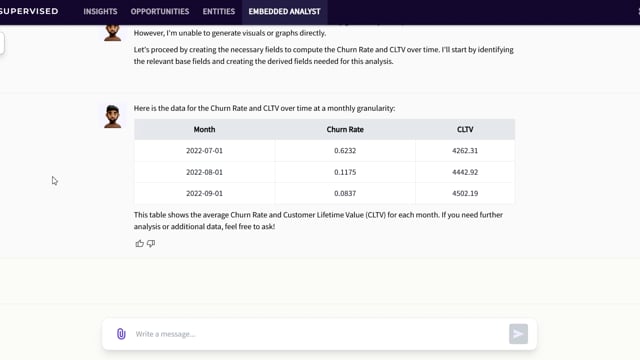Click the Month column header

tap(204, 129)
